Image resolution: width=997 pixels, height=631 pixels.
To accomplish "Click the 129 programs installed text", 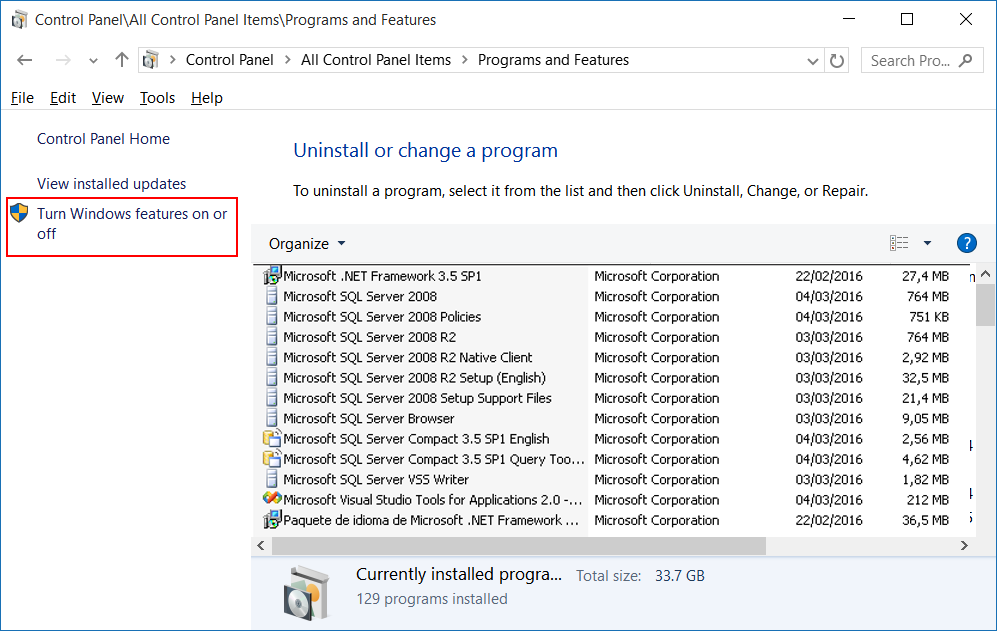I will pos(432,599).
